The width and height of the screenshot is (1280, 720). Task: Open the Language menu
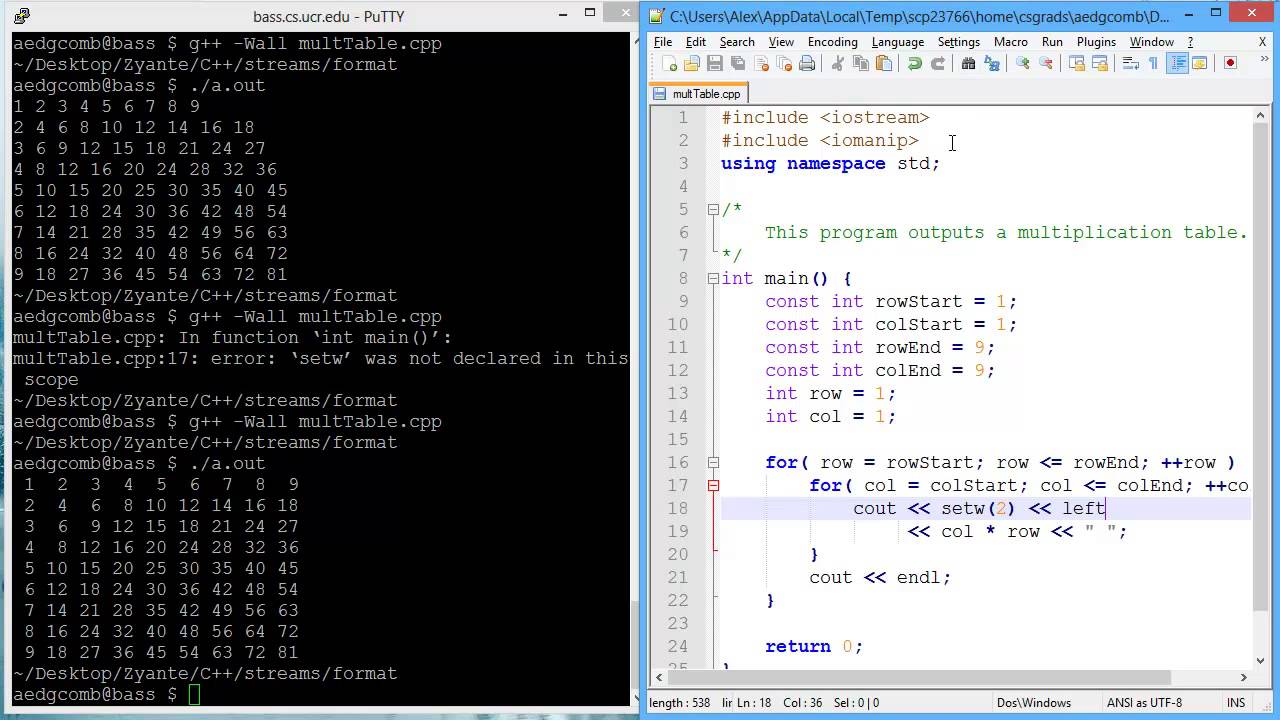898,42
